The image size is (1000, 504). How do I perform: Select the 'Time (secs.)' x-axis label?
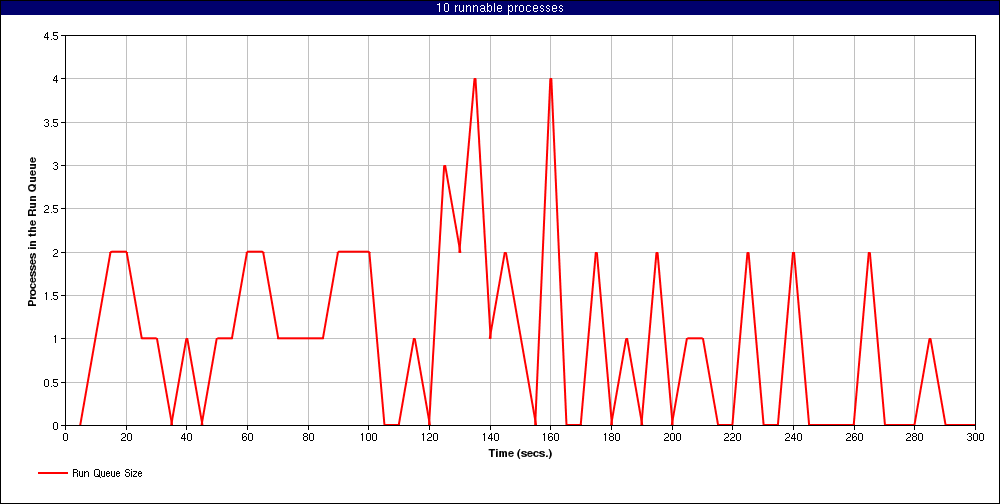coord(520,453)
